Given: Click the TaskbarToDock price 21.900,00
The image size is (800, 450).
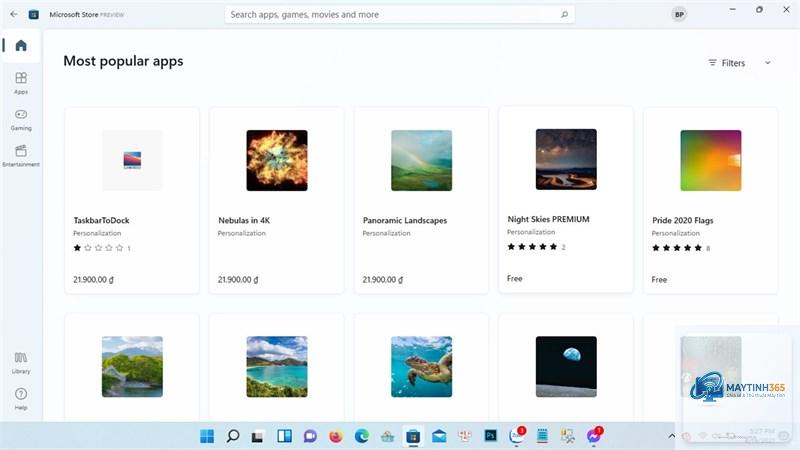Looking at the screenshot, I should [x=93, y=280].
